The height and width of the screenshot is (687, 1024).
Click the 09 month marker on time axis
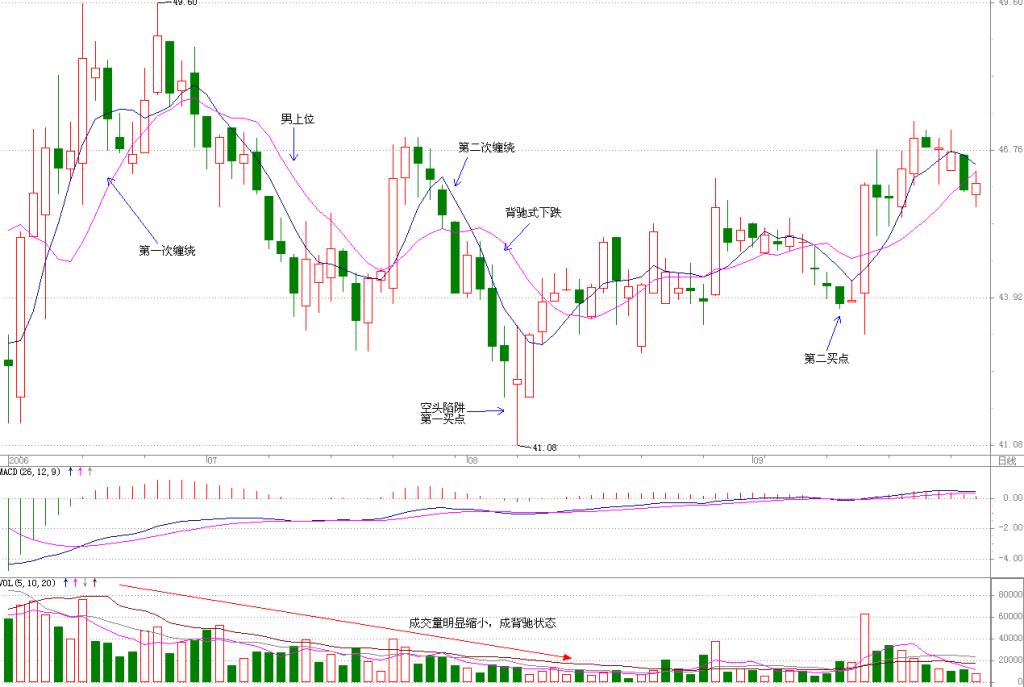[758, 461]
